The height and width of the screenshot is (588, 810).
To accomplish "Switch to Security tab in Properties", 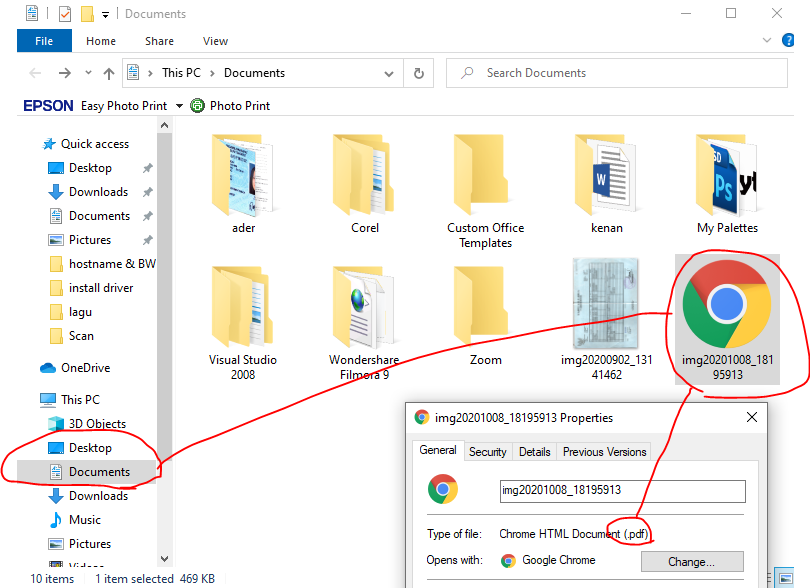I will click(x=488, y=452).
